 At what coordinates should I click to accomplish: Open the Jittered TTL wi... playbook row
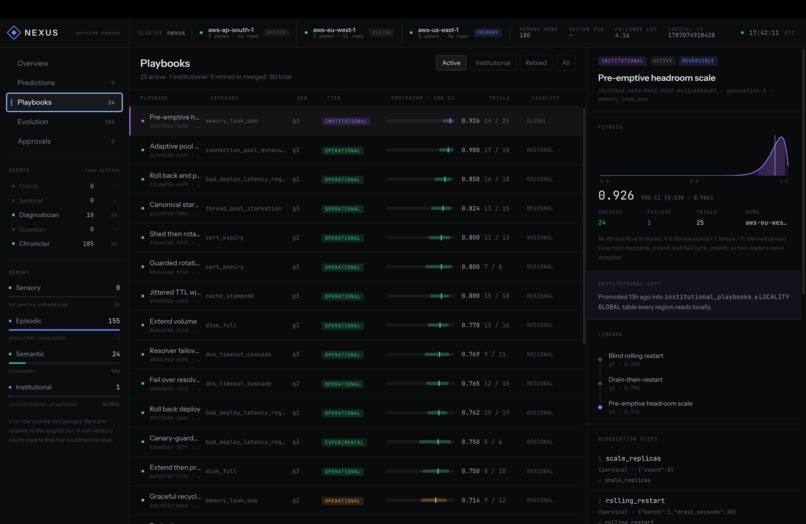point(356,296)
